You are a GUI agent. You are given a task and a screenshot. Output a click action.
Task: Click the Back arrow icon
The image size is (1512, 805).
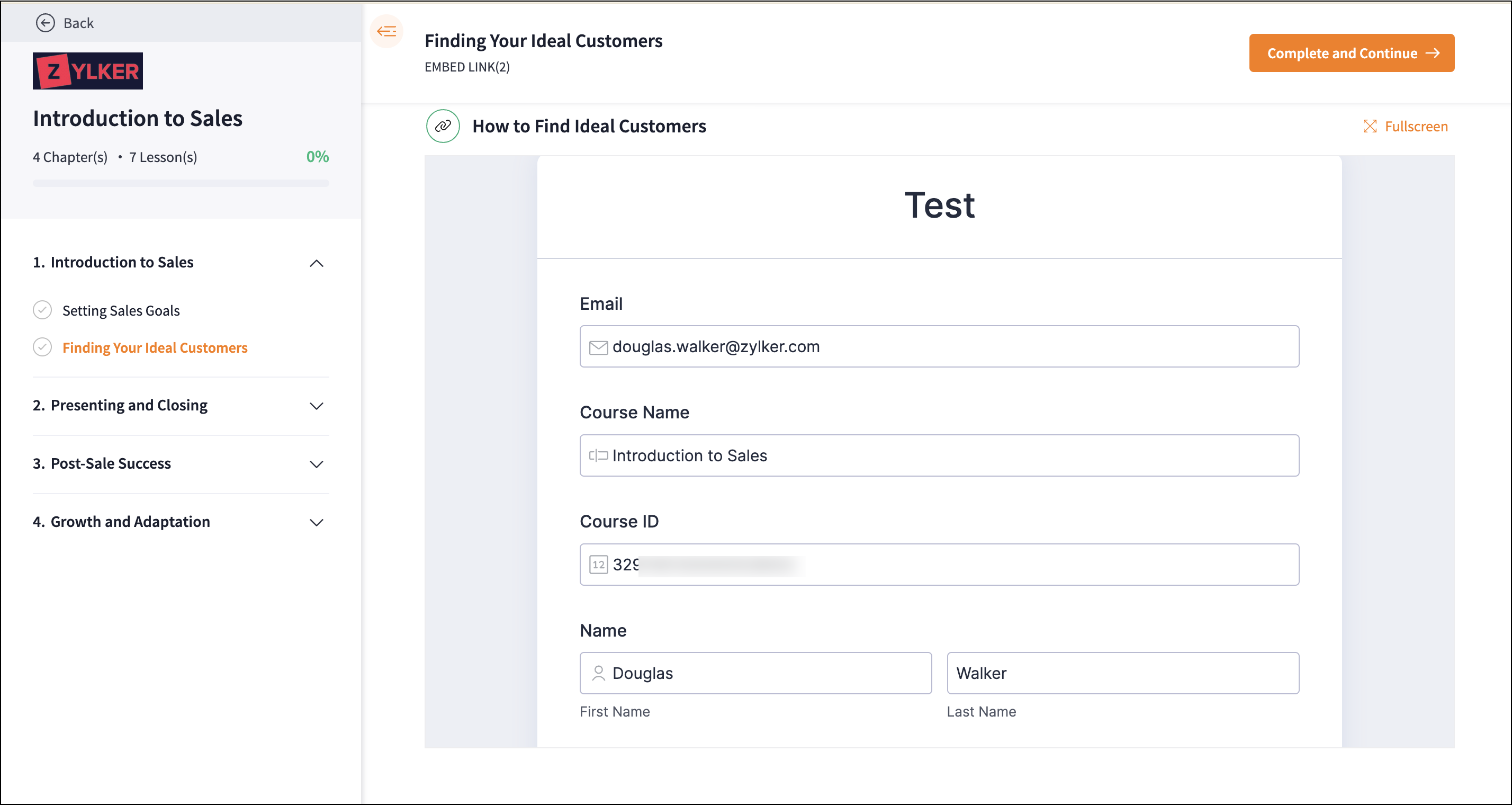coord(45,23)
